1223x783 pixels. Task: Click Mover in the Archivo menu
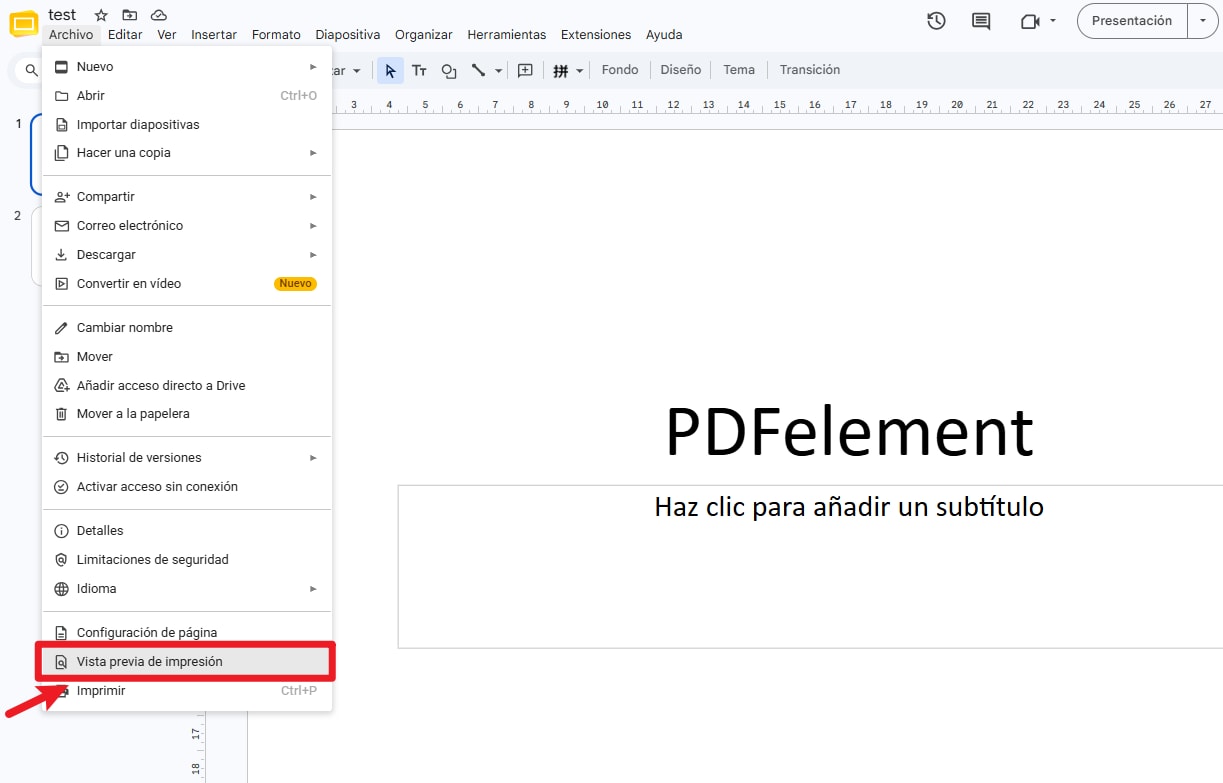tap(187, 357)
